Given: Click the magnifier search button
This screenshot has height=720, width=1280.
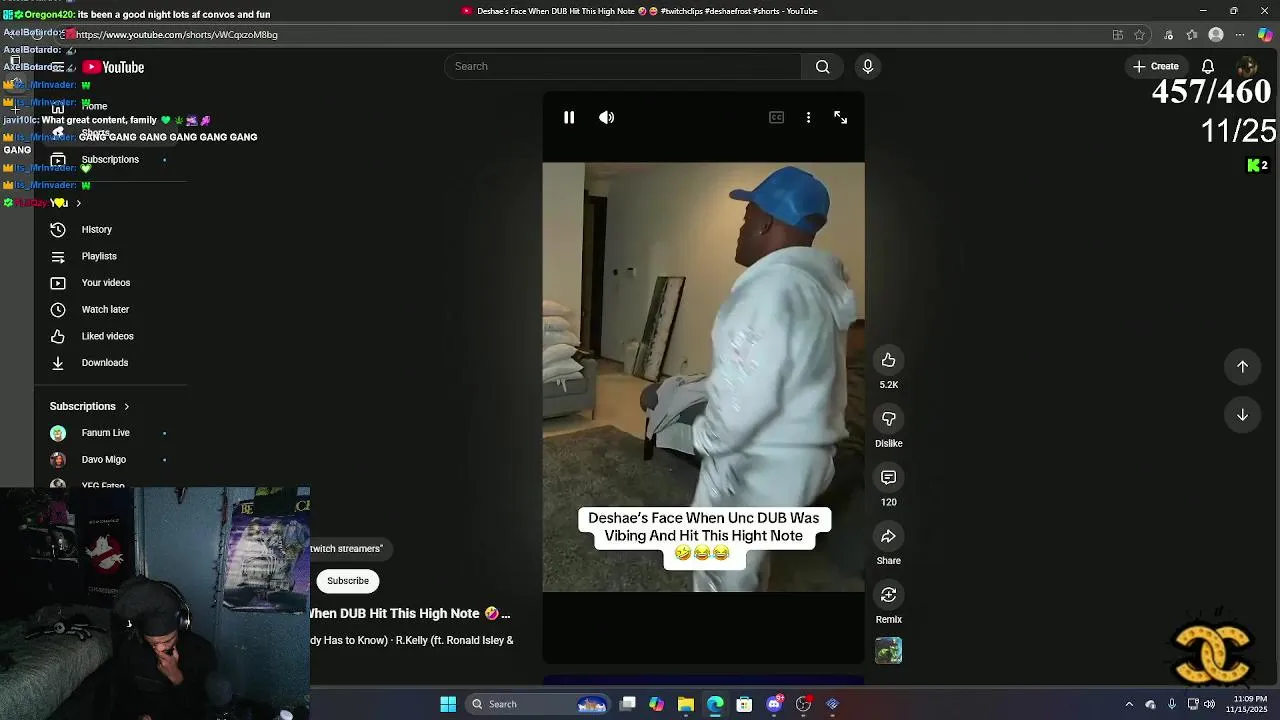Looking at the screenshot, I should [x=822, y=67].
